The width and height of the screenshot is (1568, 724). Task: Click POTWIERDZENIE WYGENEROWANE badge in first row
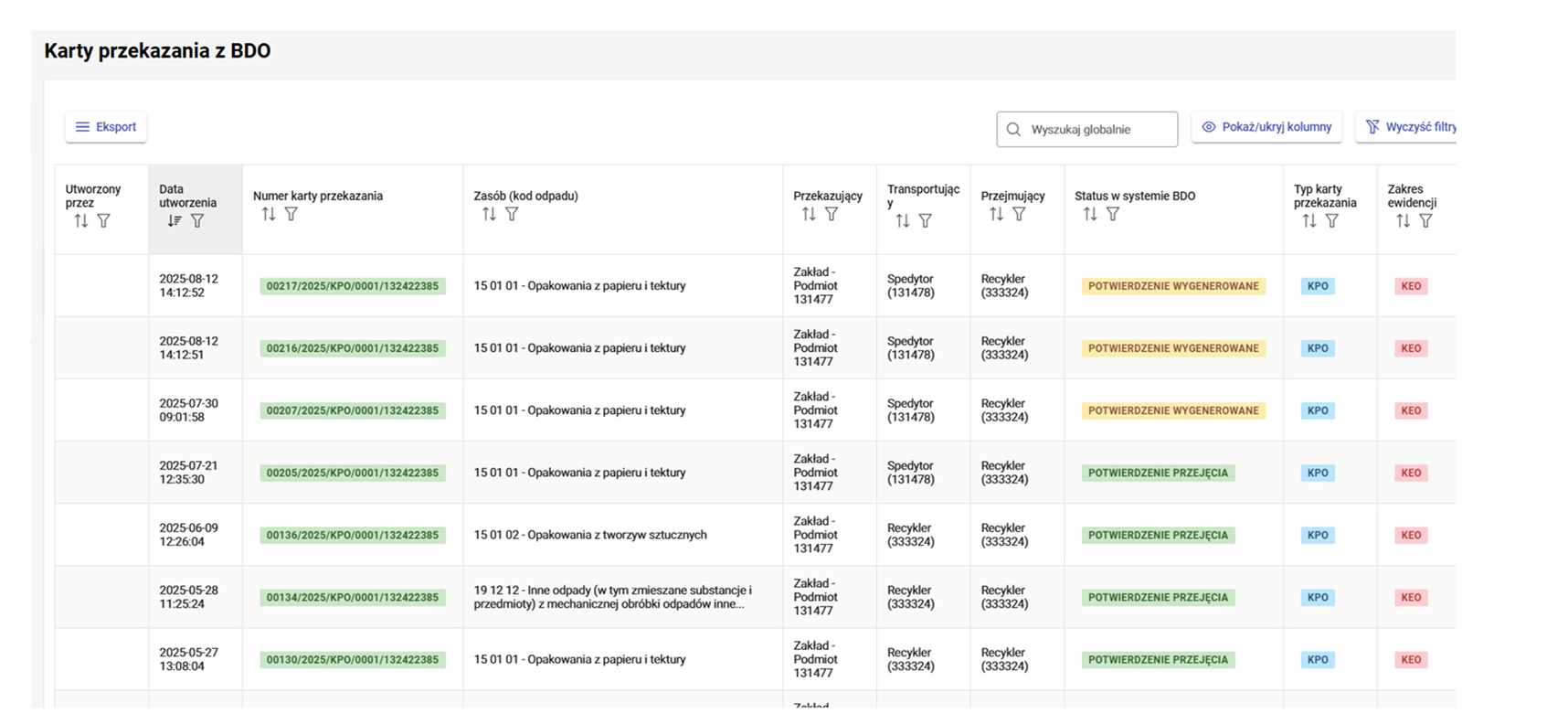[1173, 286]
